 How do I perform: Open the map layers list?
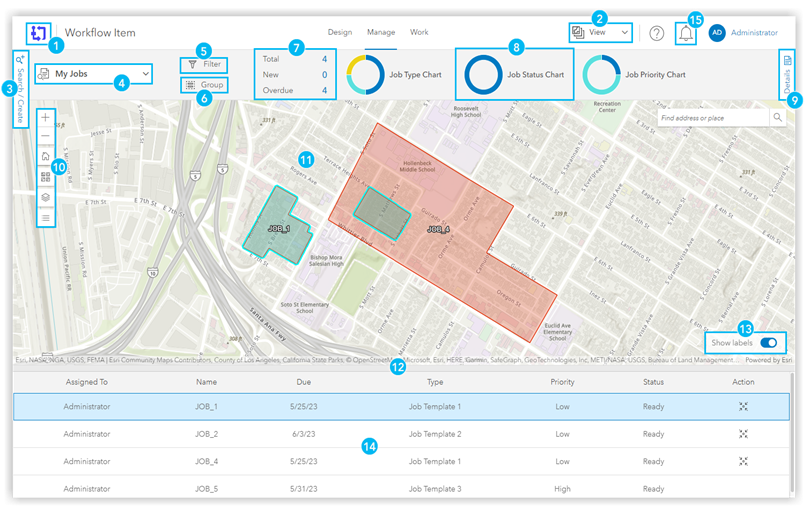coord(45,197)
